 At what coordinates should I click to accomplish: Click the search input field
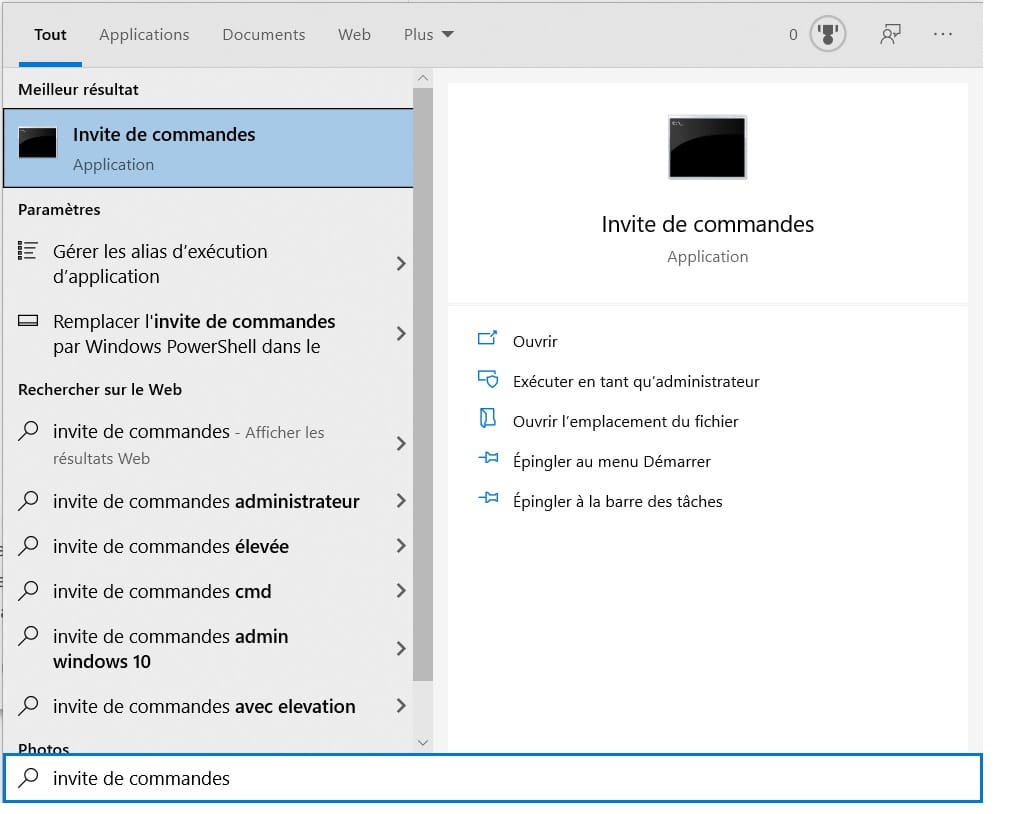coord(493,778)
